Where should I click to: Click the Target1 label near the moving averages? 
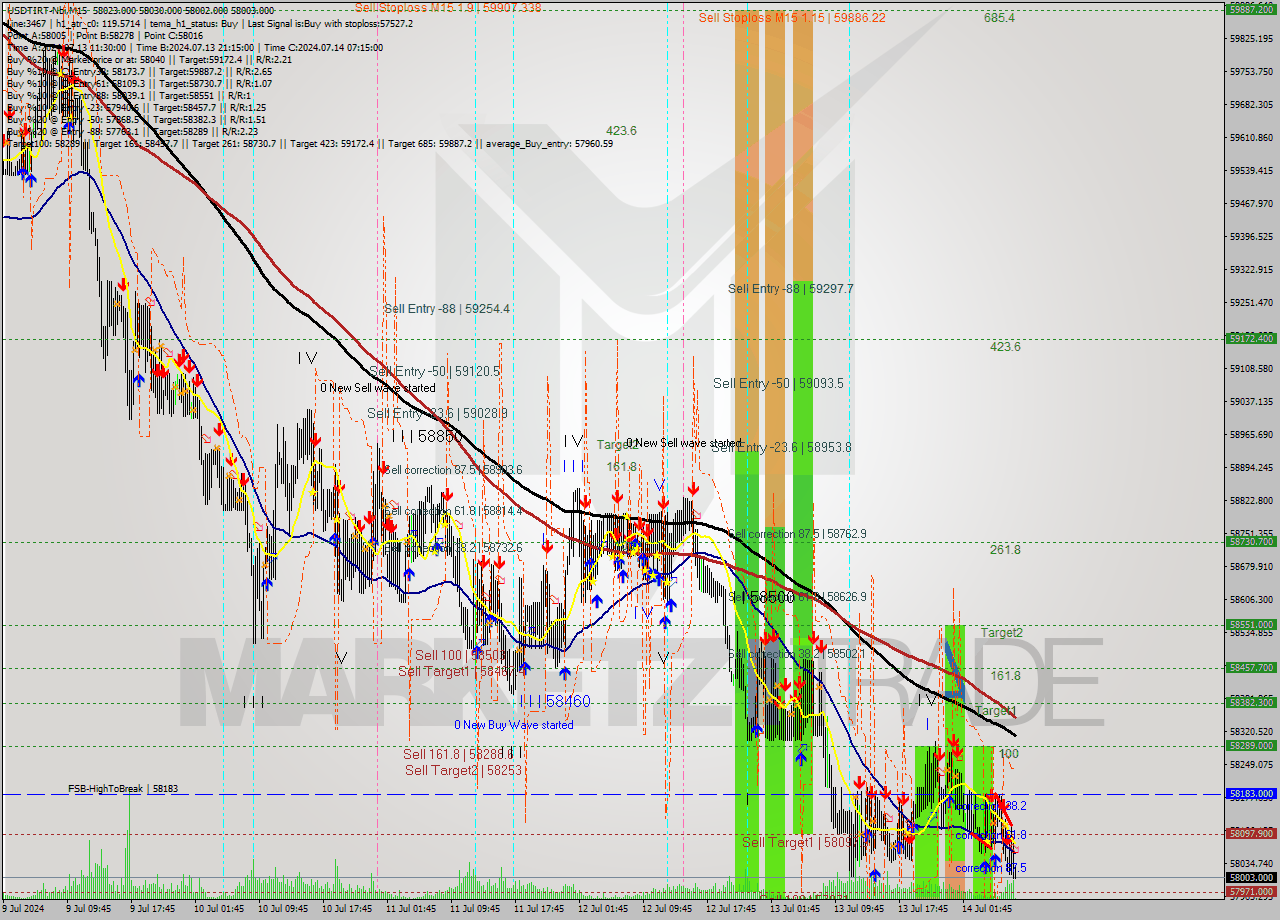(996, 711)
